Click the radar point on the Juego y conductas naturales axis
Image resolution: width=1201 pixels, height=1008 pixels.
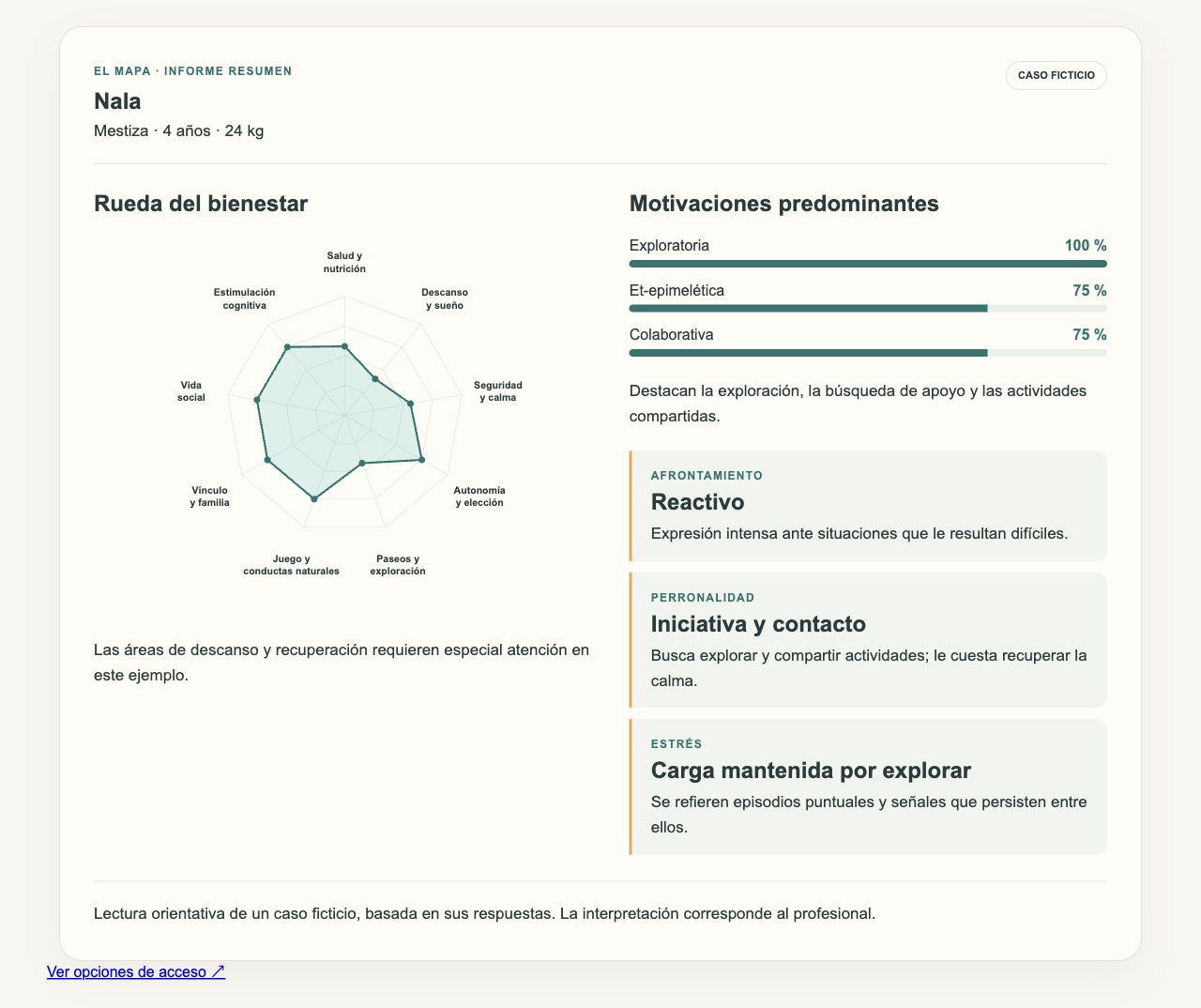coord(314,499)
